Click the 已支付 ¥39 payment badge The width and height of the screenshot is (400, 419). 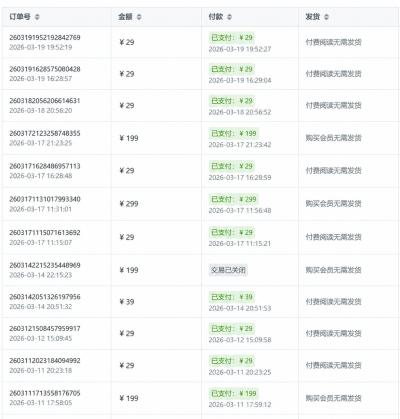click(x=232, y=297)
